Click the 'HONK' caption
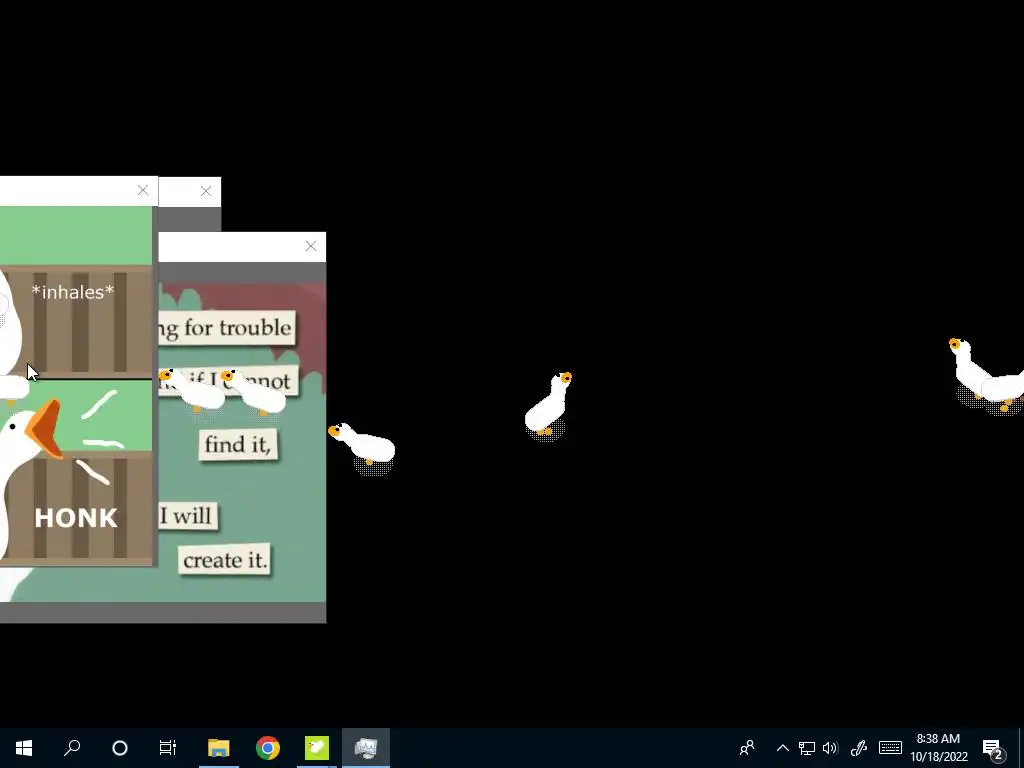 tap(76, 518)
